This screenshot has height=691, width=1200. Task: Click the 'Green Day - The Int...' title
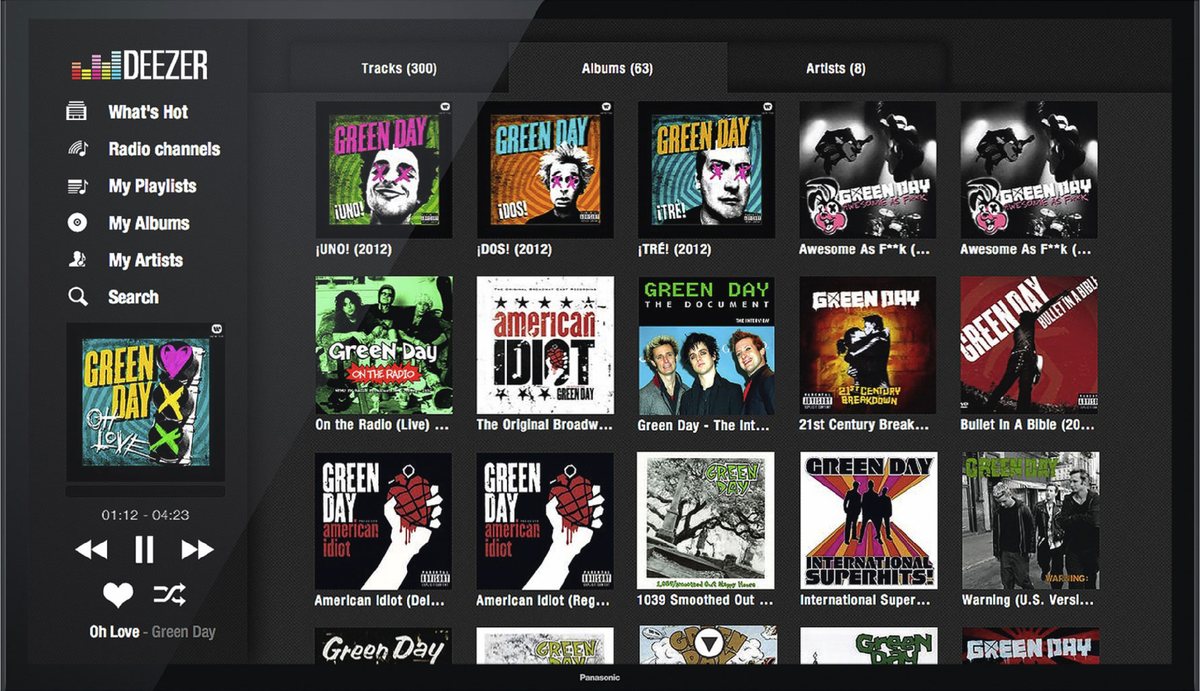coord(704,425)
